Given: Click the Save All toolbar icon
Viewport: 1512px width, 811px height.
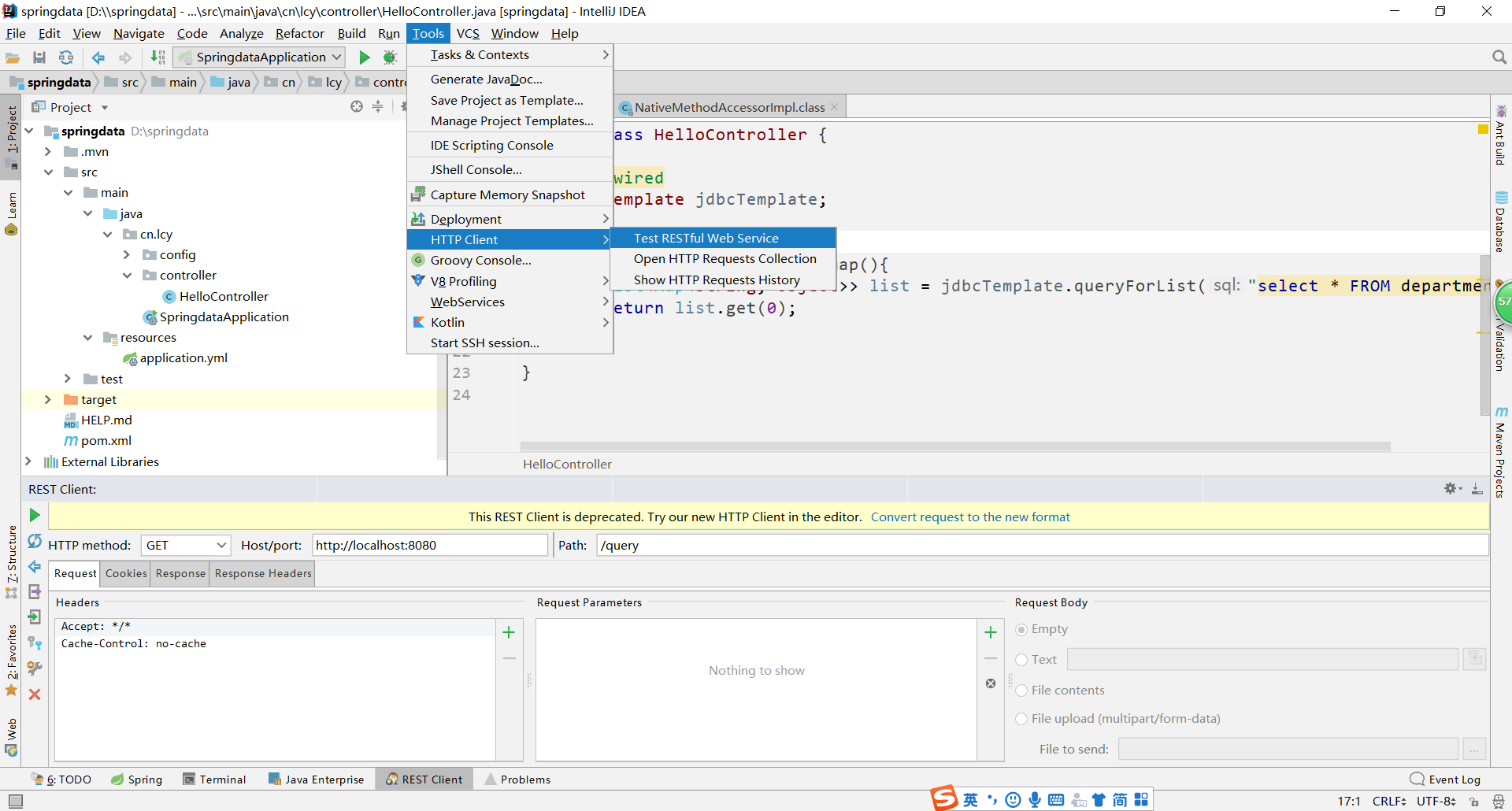Looking at the screenshot, I should pos(39,57).
